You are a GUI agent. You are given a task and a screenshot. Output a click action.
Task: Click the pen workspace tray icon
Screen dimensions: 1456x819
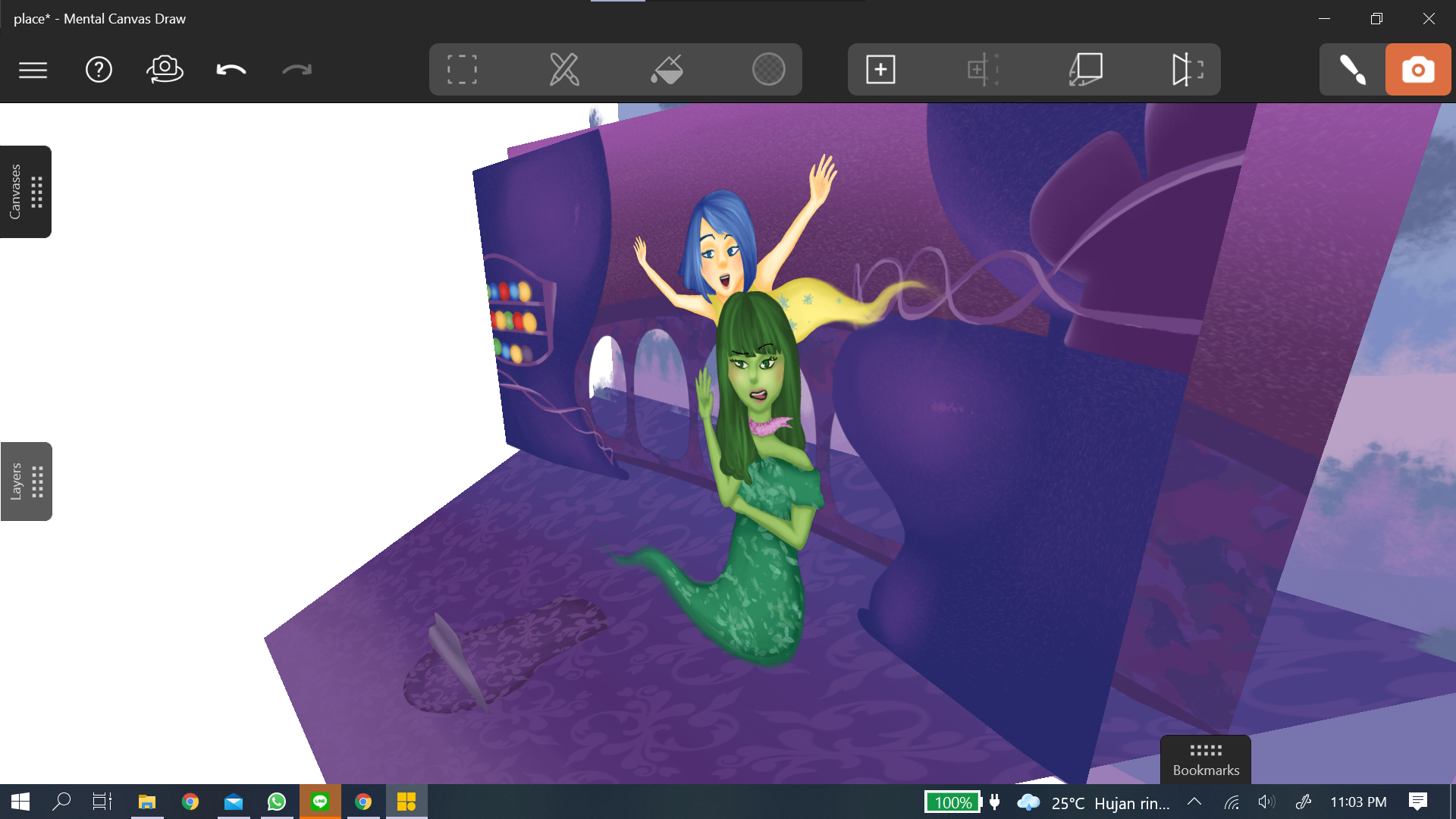coord(1304,802)
